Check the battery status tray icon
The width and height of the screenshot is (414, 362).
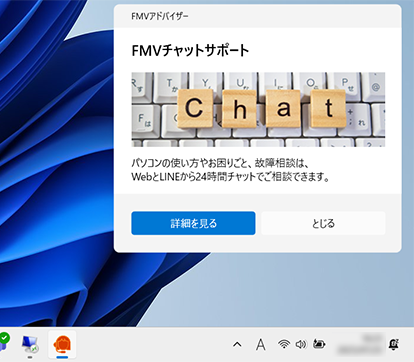pyautogui.click(x=319, y=343)
